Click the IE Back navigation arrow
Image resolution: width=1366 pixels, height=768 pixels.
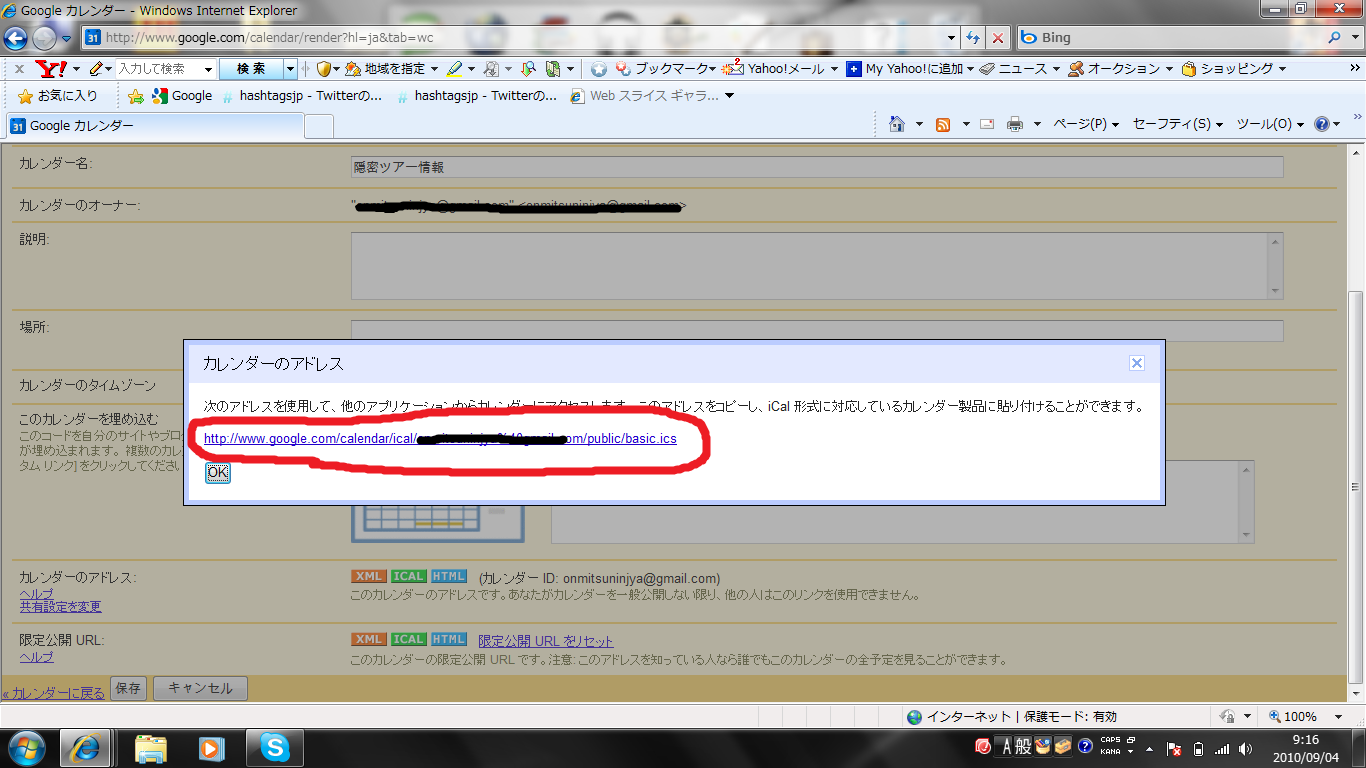coord(16,38)
